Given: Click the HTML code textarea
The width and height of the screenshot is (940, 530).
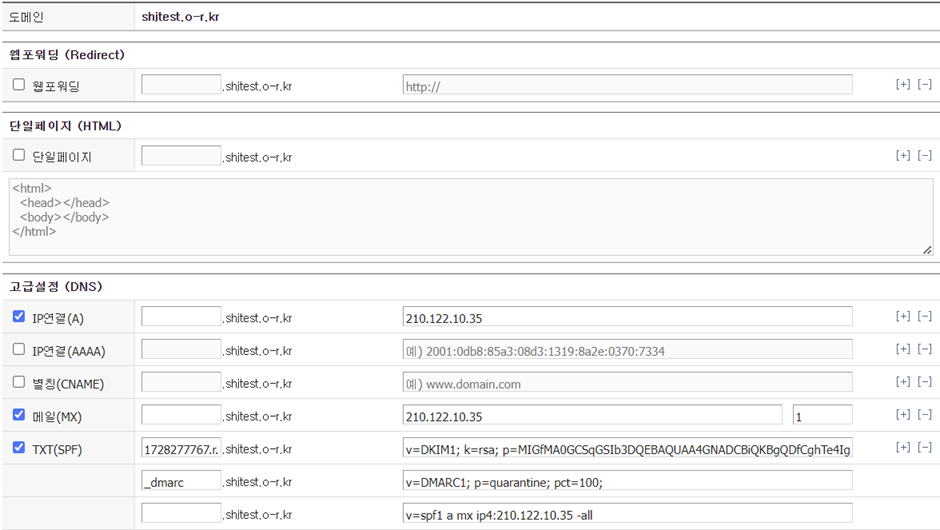Looking at the screenshot, I should point(470,217).
